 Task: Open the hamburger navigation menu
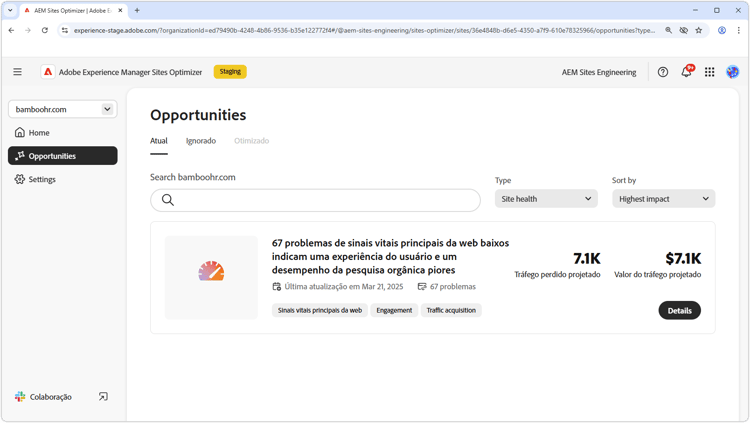18,72
